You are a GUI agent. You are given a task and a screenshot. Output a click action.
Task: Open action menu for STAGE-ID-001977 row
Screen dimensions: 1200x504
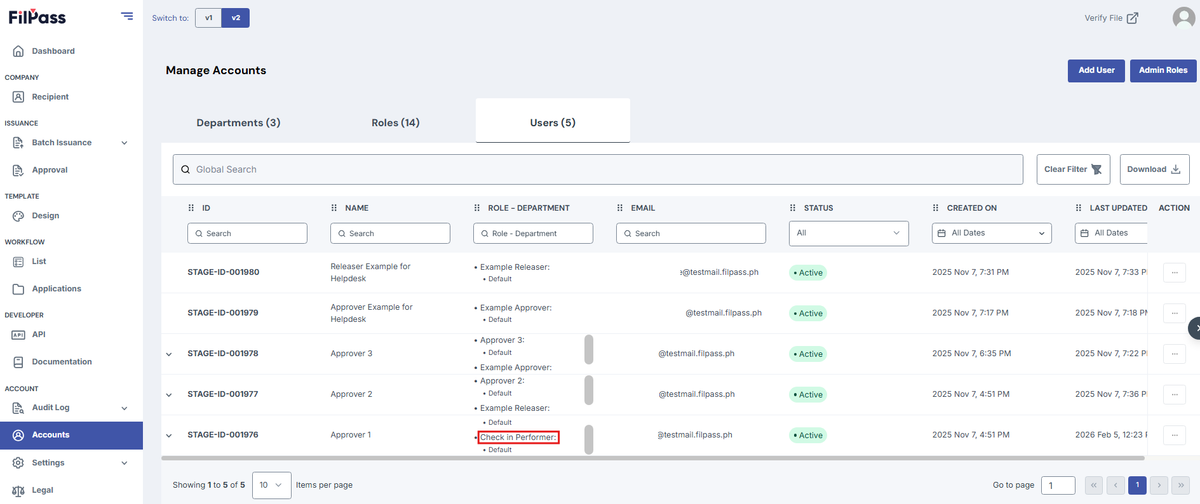coord(1174,394)
